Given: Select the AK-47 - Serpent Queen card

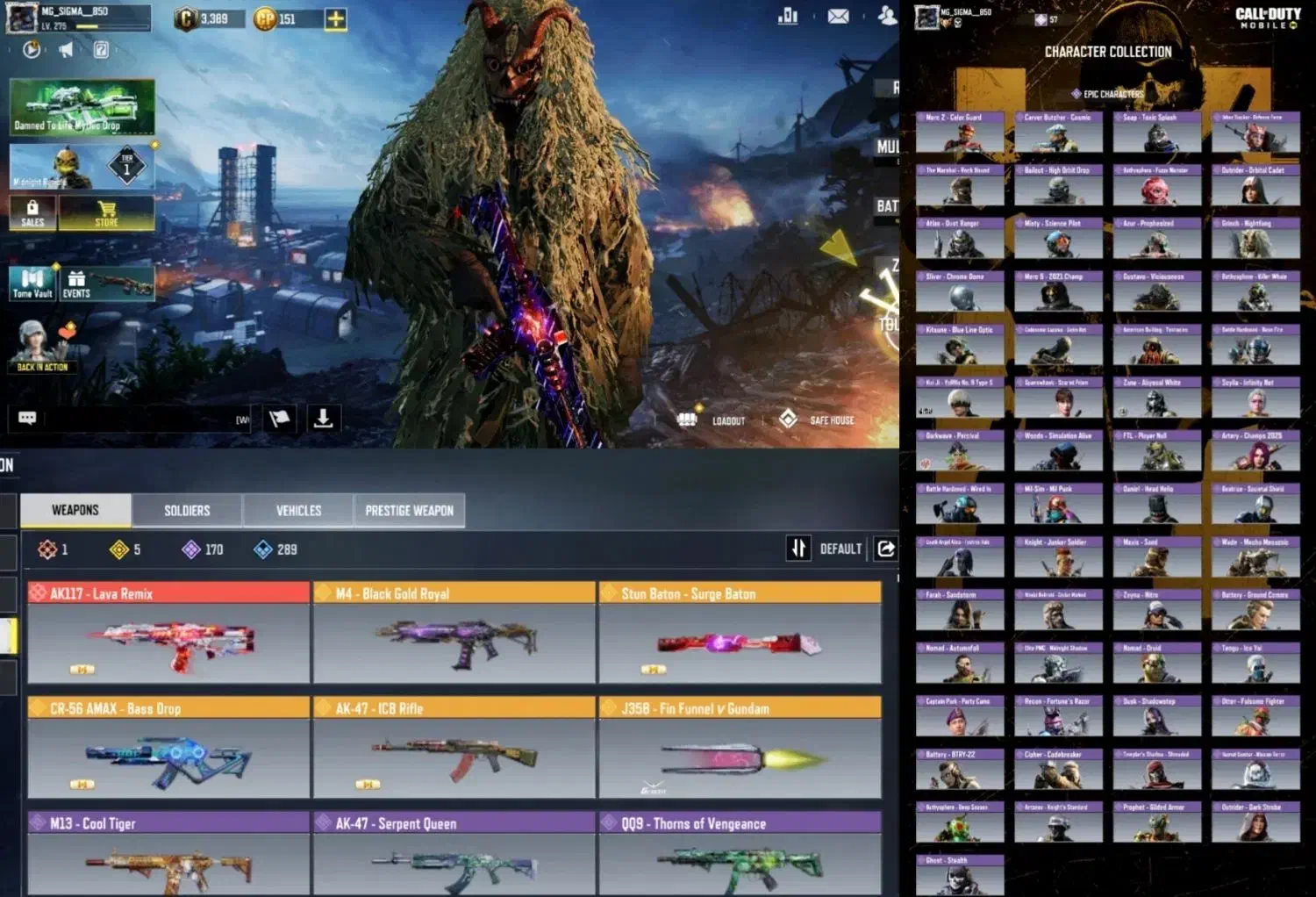Looking at the screenshot, I should (454, 854).
